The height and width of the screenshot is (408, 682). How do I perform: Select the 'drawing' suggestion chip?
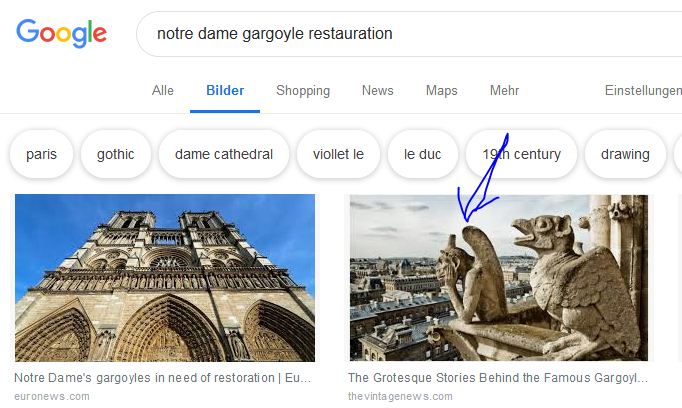pyautogui.click(x=625, y=154)
